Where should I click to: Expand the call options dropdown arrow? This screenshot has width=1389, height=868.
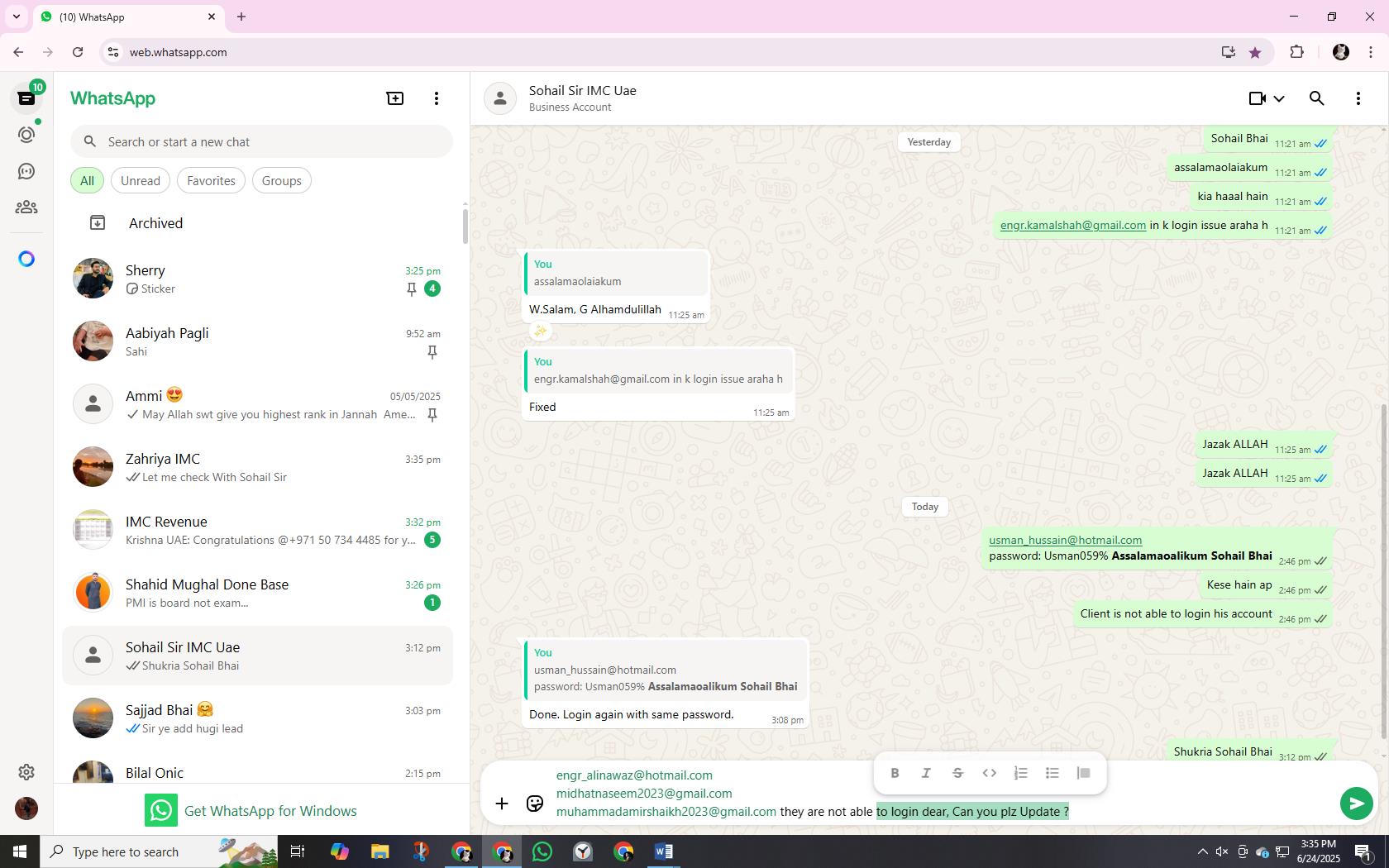pyautogui.click(x=1279, y=98)
